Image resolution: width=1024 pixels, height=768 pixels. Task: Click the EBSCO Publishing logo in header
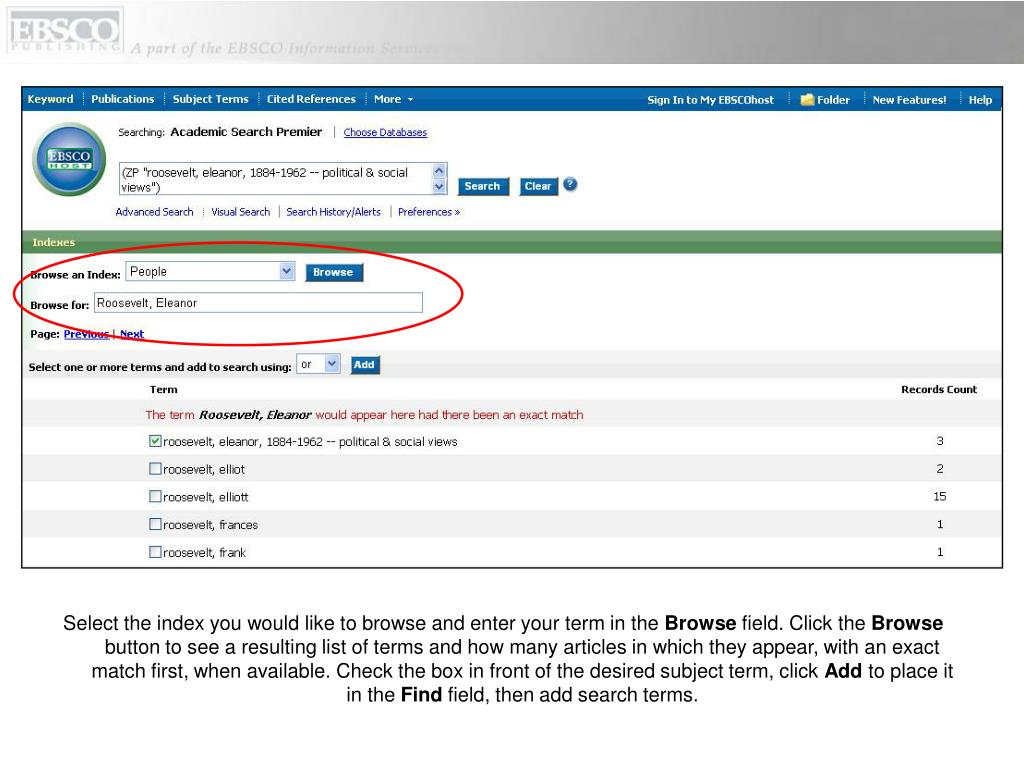point(64,30)
